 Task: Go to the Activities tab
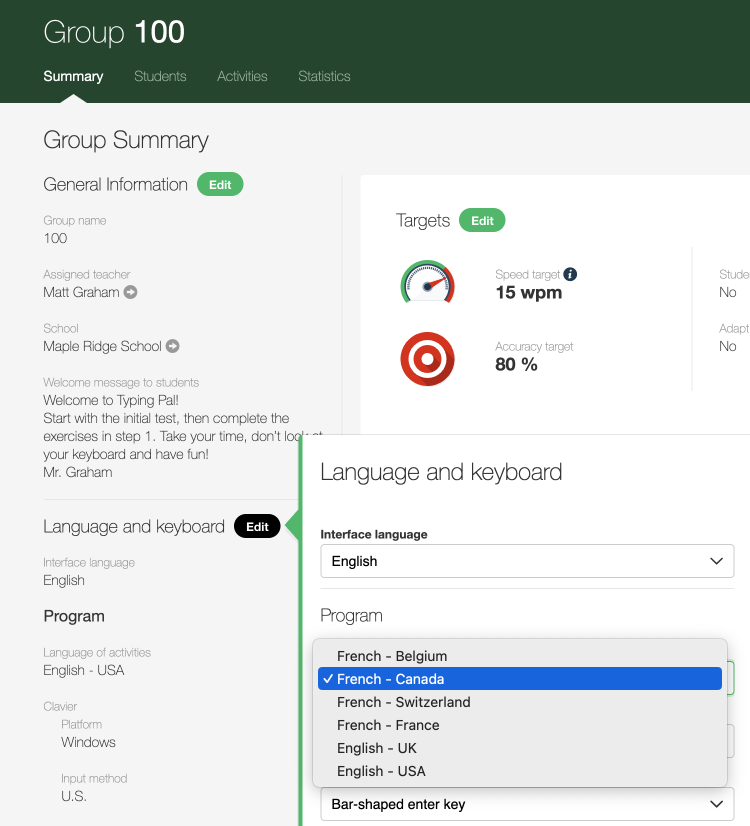242,76
